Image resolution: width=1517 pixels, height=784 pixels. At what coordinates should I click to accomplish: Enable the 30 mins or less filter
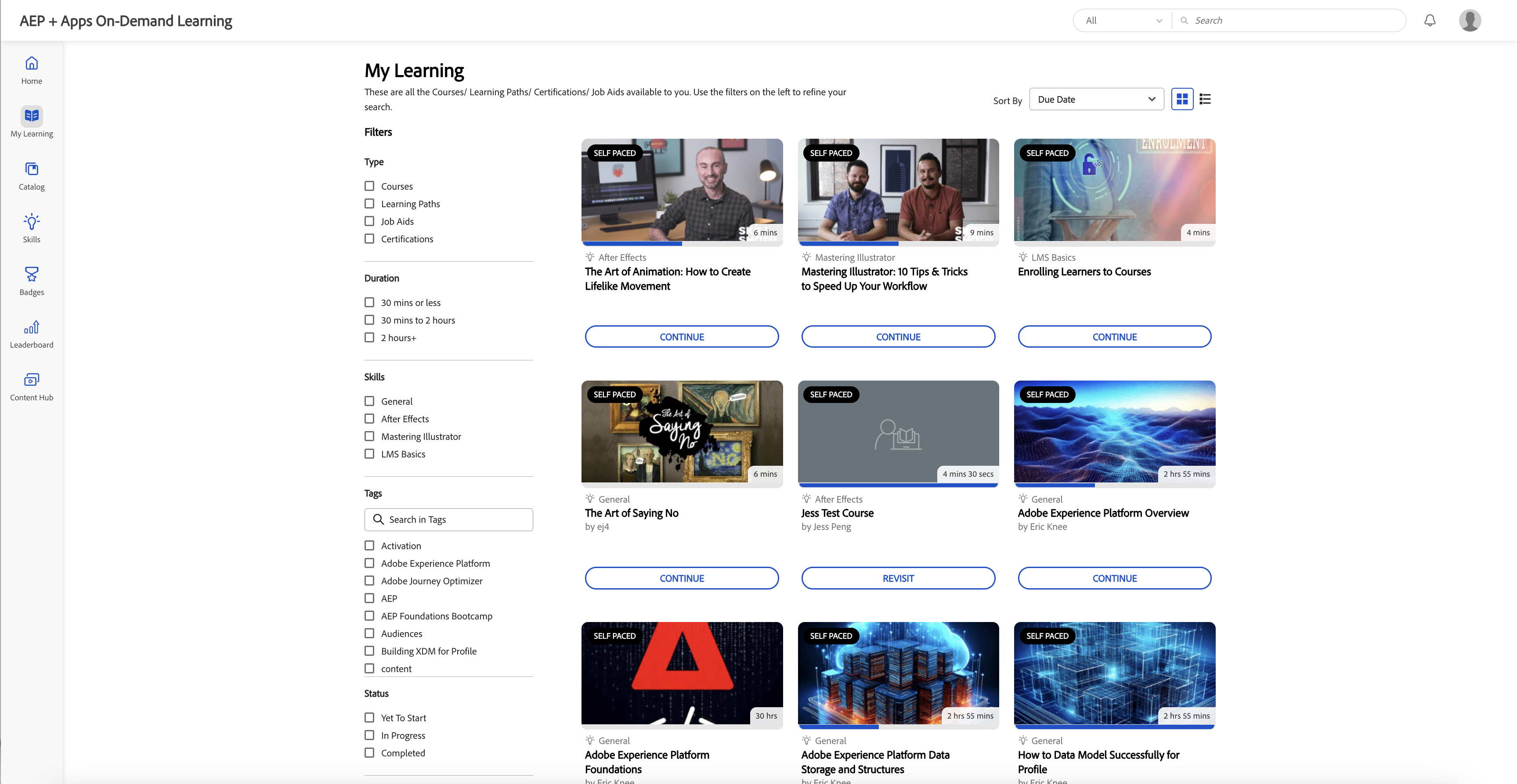coord(369,302)
